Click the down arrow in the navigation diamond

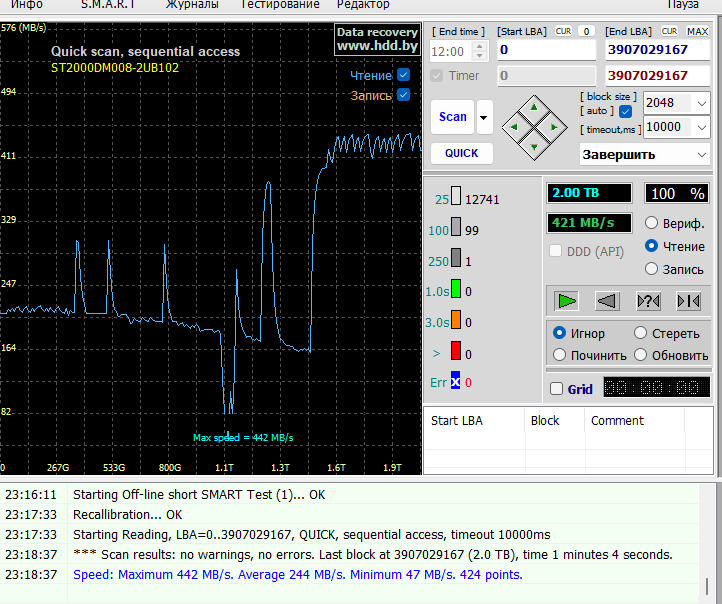pos(534,147)
